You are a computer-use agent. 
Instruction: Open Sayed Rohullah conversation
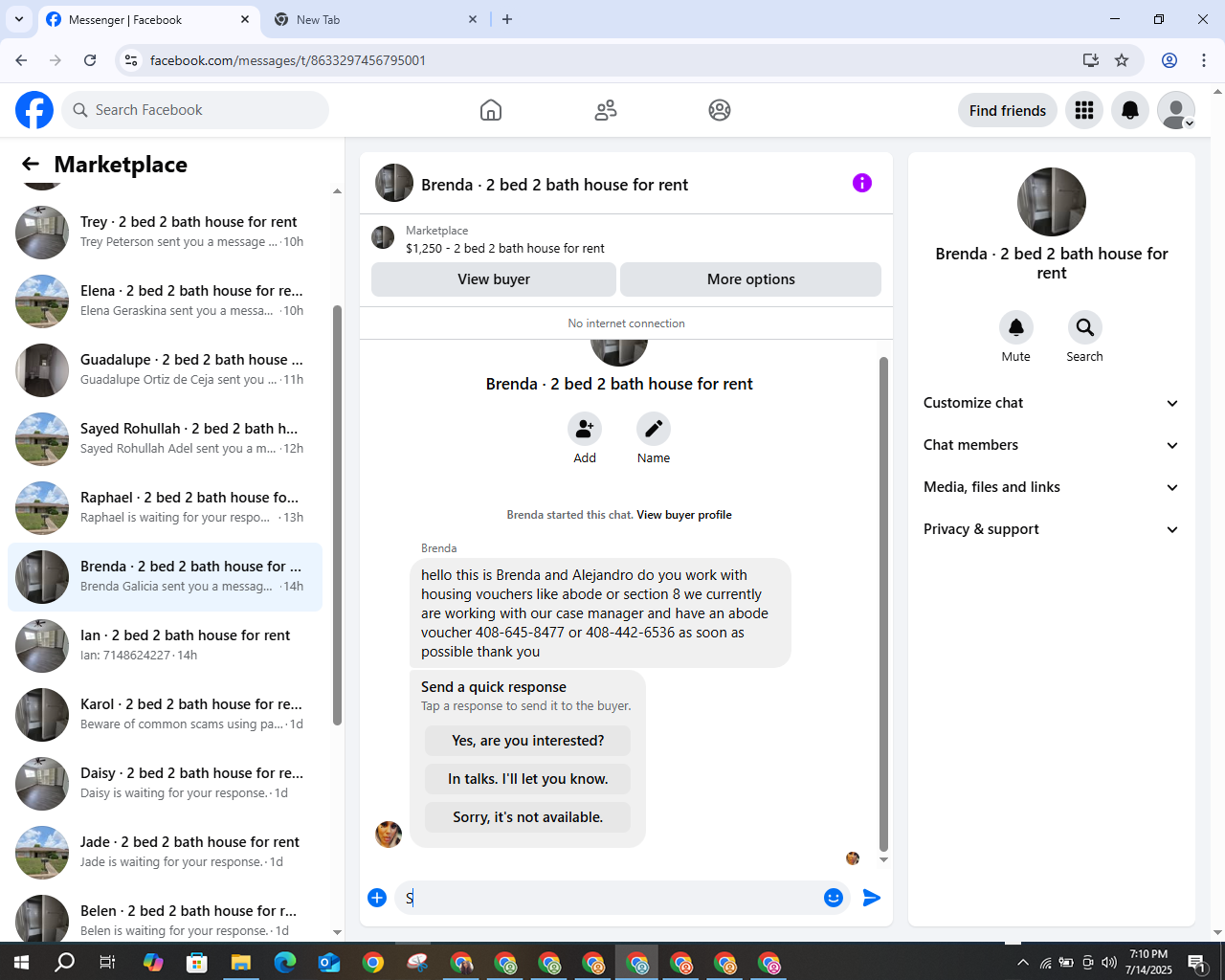tap(165, 438)
